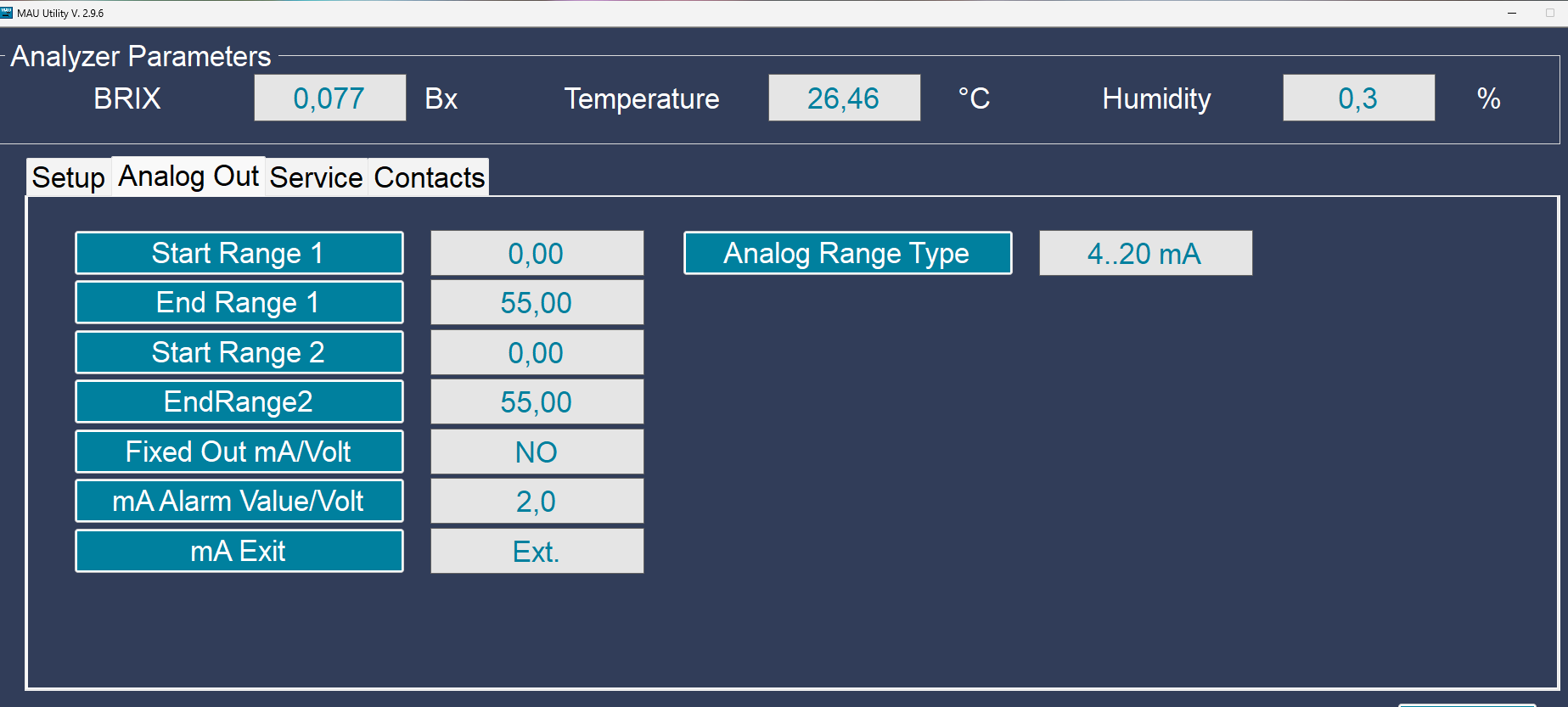Open the Service tab
Screen dimensions: 1568x707
click(317, 177)
